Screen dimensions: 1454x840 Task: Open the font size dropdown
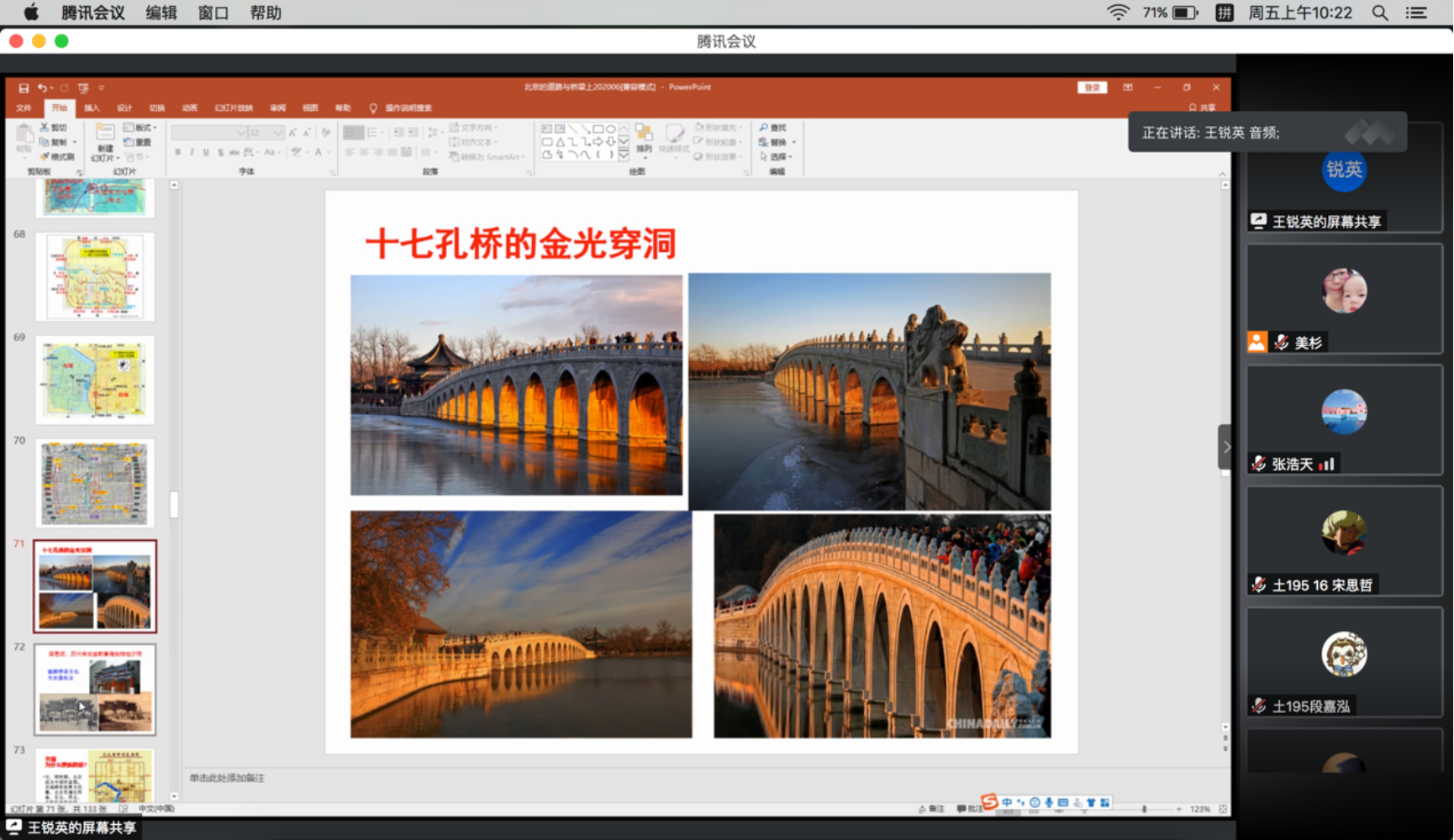pos(277,133)
